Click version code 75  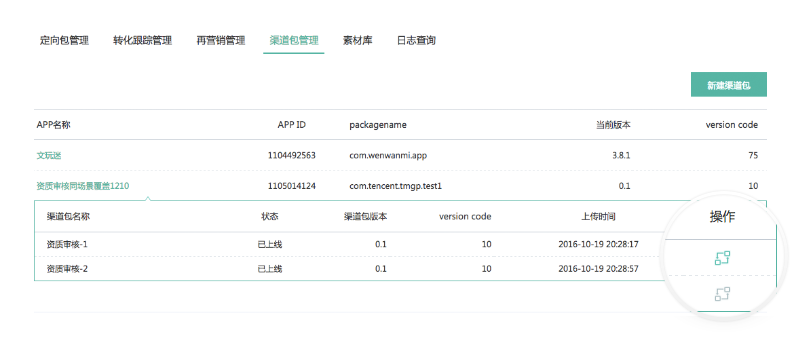click(753, 156)
